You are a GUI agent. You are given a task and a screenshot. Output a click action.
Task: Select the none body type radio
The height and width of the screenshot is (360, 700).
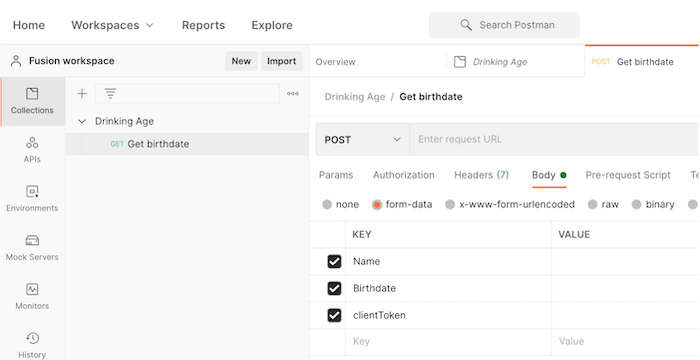point(327,205)
